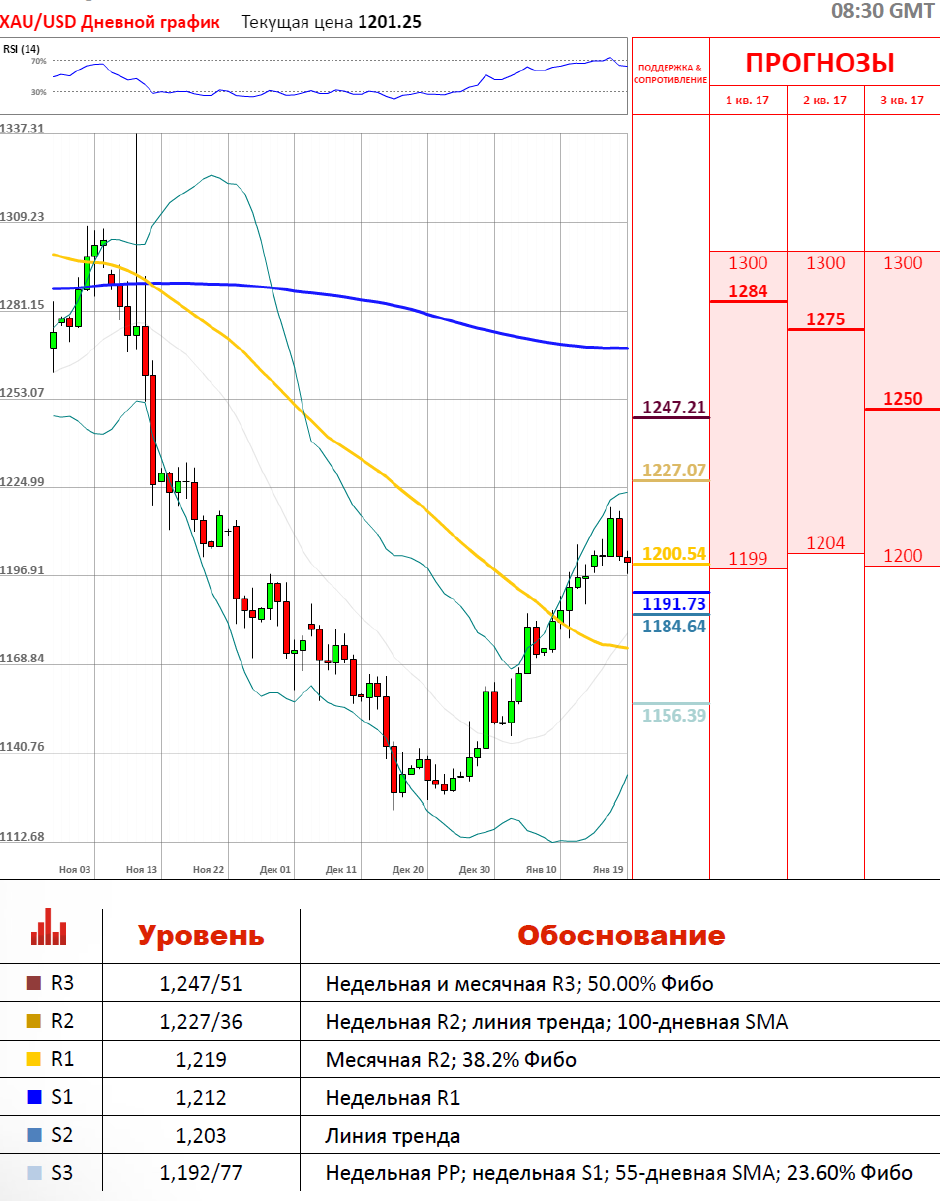Select the 1284 mean forecast for first quarter

pyautogui.click(x=747, y=291)
